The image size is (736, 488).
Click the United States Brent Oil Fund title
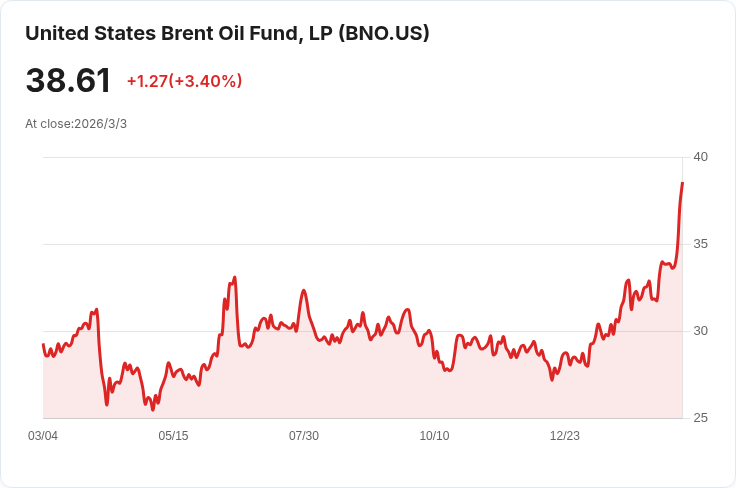click(x=180, y=33)
